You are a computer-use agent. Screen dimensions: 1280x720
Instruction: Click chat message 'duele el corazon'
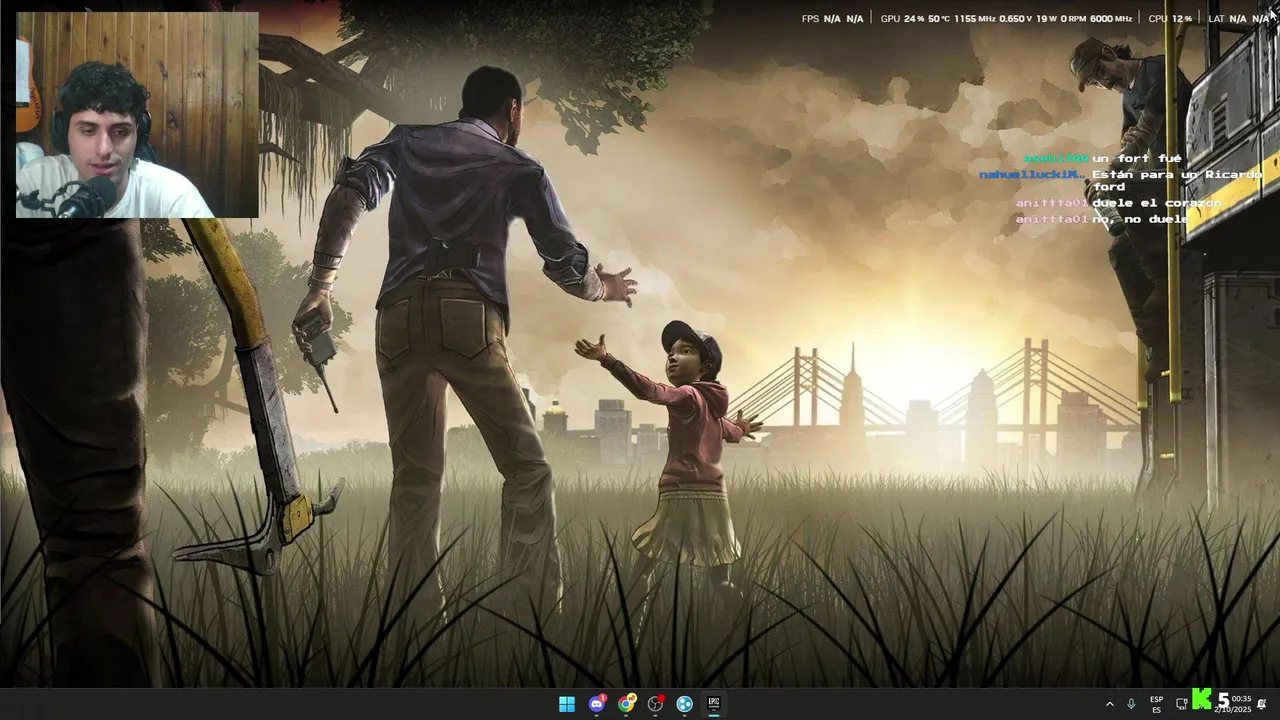[x=1157, y=202]
